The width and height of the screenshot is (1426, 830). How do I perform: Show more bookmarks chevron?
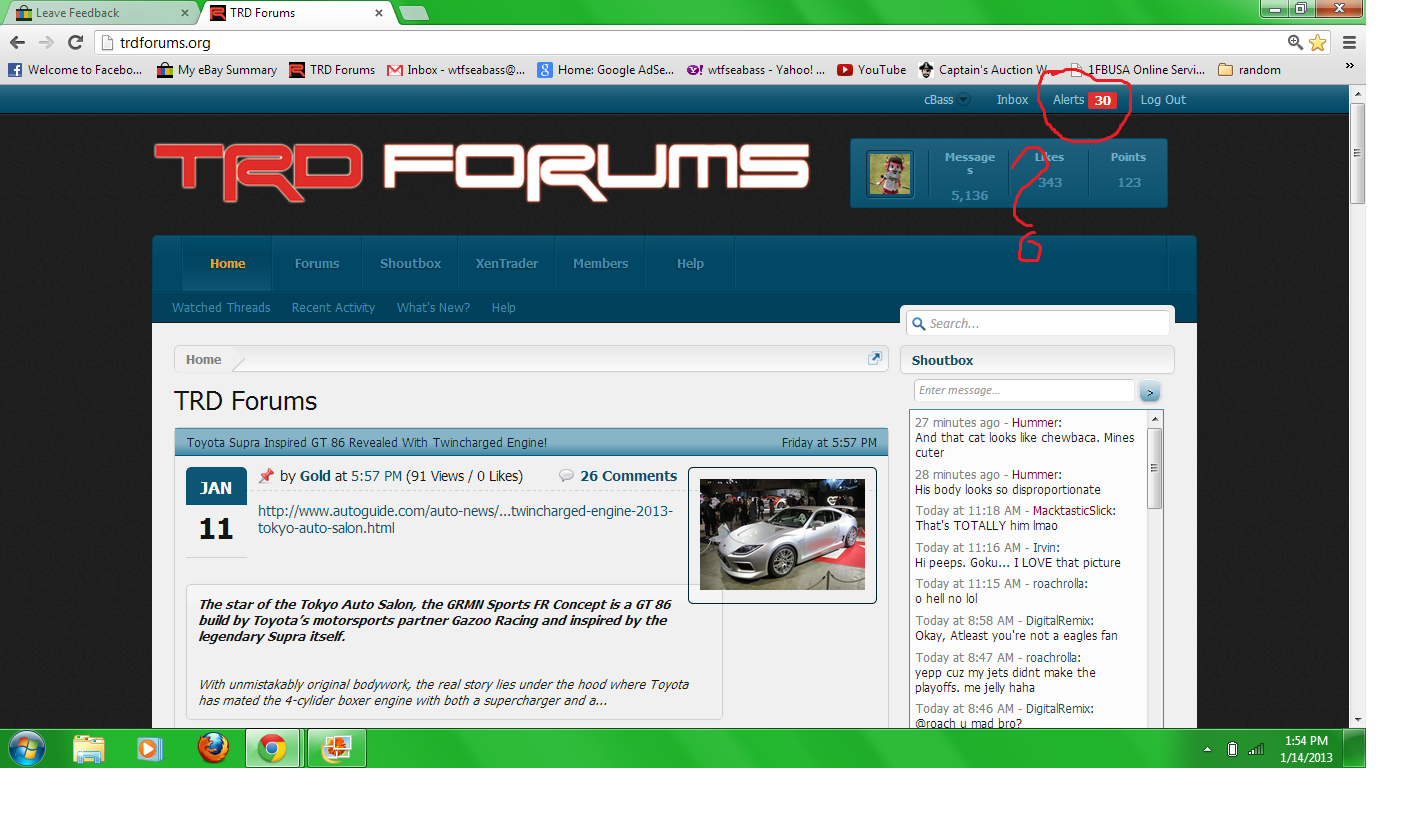point(1349,66)
